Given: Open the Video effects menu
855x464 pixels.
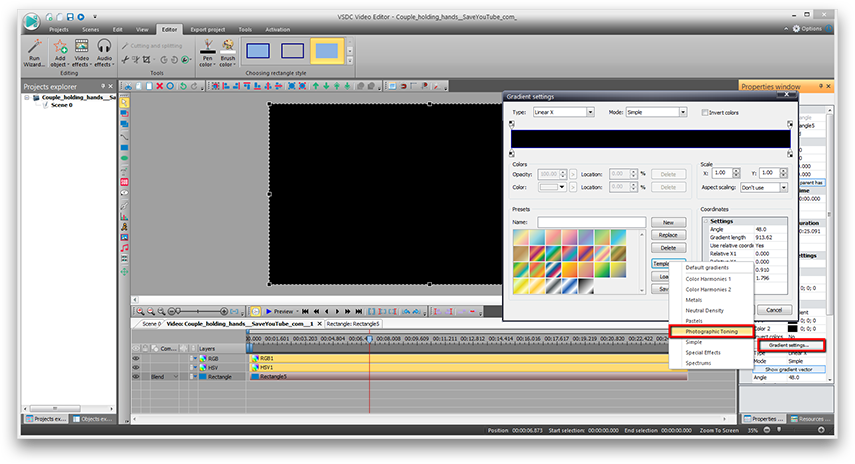Looking at the screenshot, I should tap(81, 53).
